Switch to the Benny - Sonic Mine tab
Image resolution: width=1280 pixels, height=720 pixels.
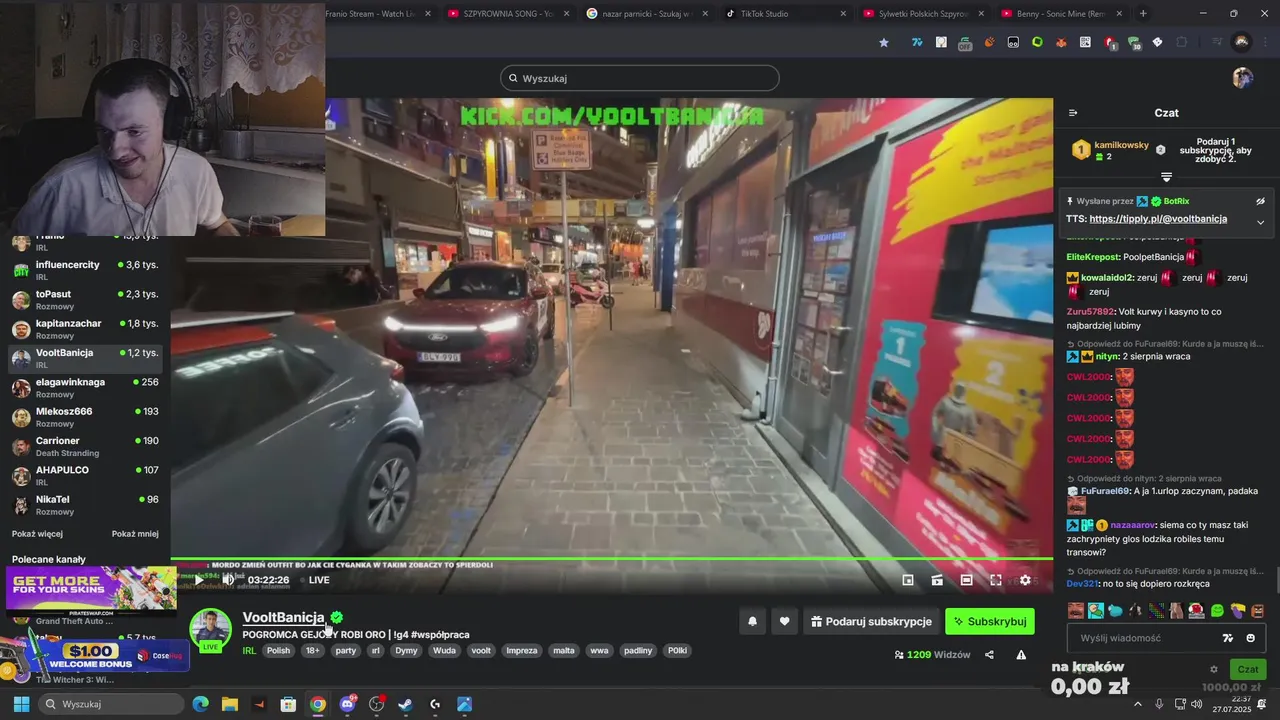tap(1060, 14)
